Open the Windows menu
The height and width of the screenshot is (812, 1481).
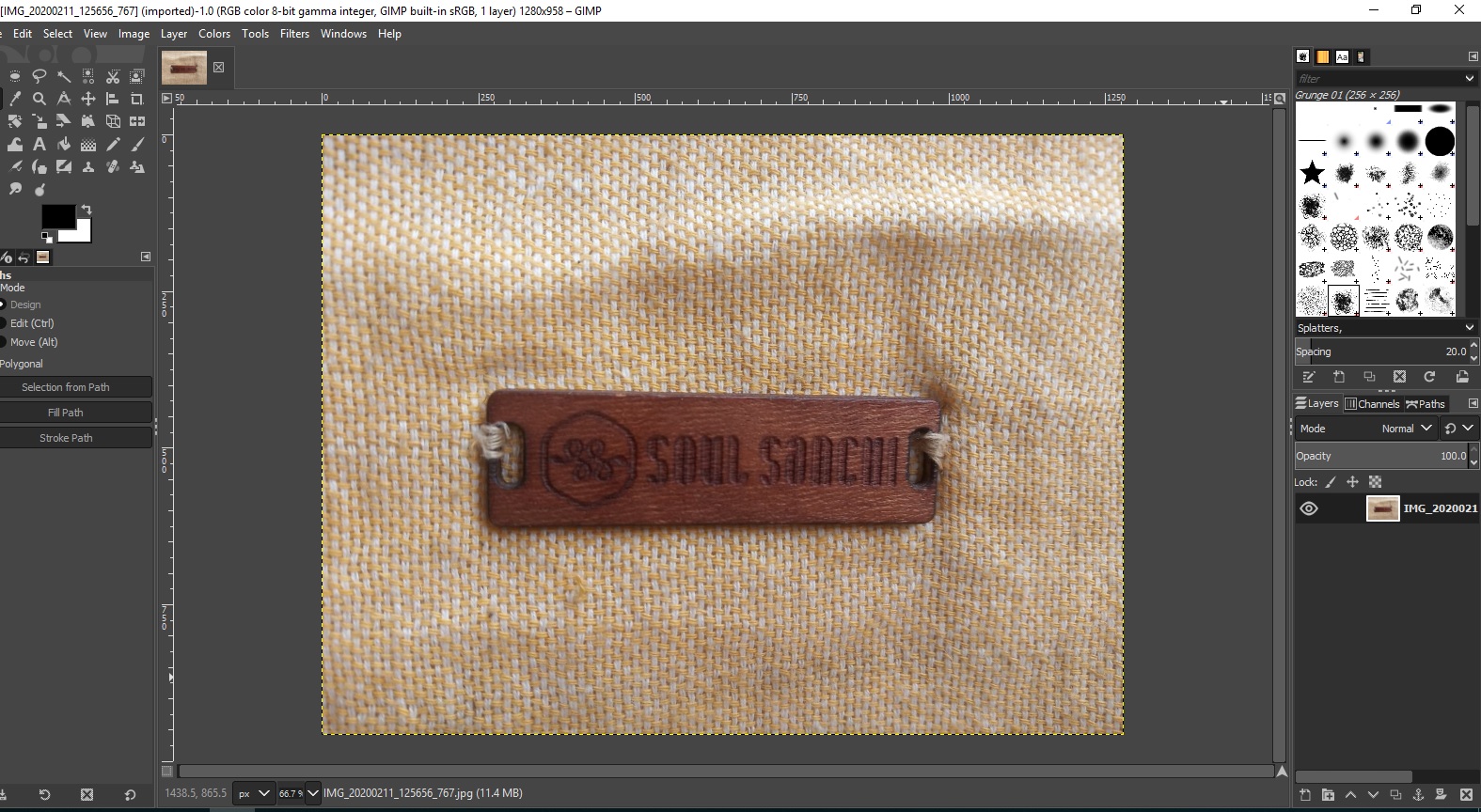pyautogui.click(x=343, y=33)
